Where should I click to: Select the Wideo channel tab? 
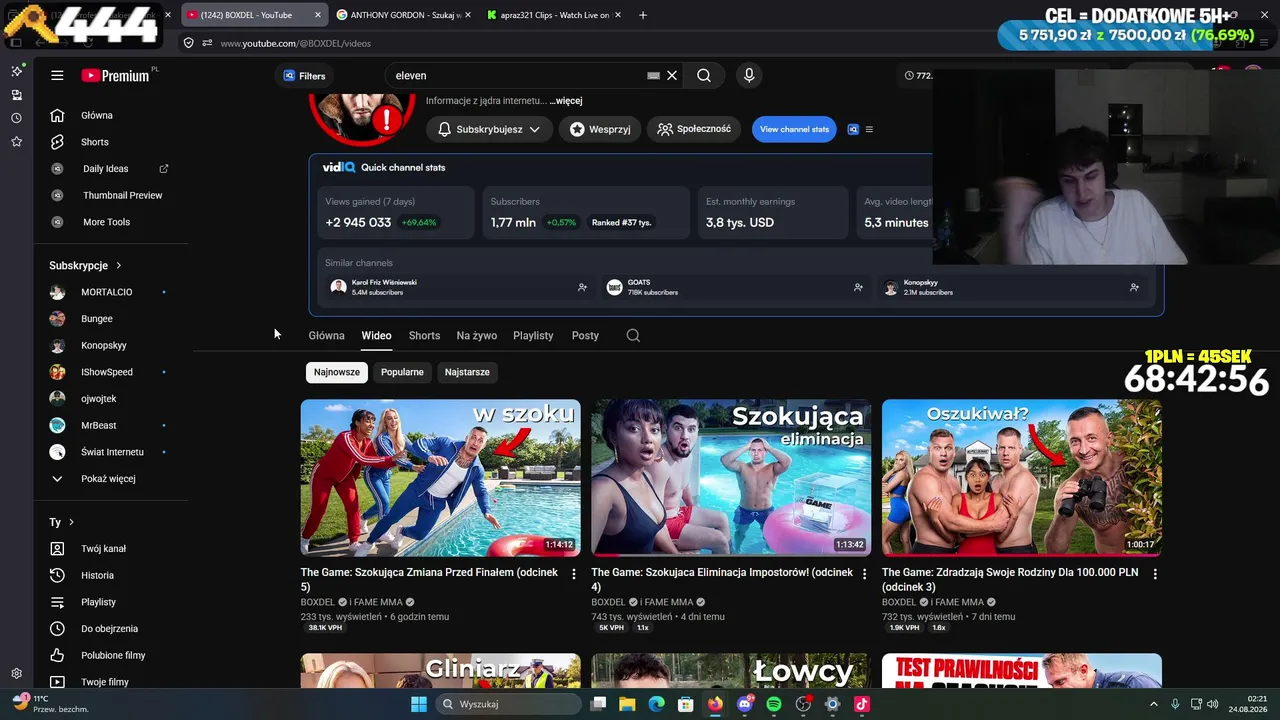pos(376,336)
